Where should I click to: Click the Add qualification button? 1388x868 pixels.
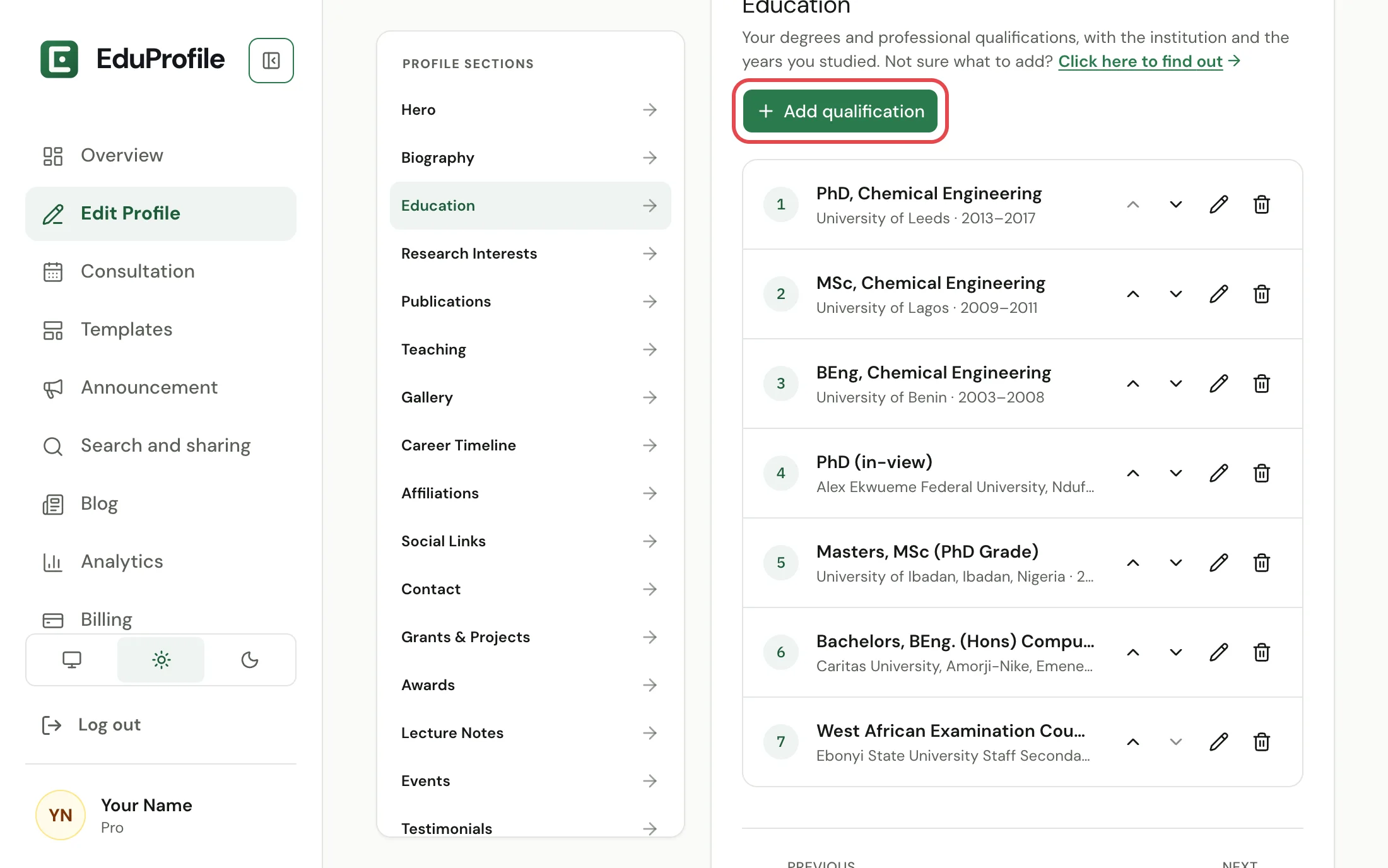[840, 111]
